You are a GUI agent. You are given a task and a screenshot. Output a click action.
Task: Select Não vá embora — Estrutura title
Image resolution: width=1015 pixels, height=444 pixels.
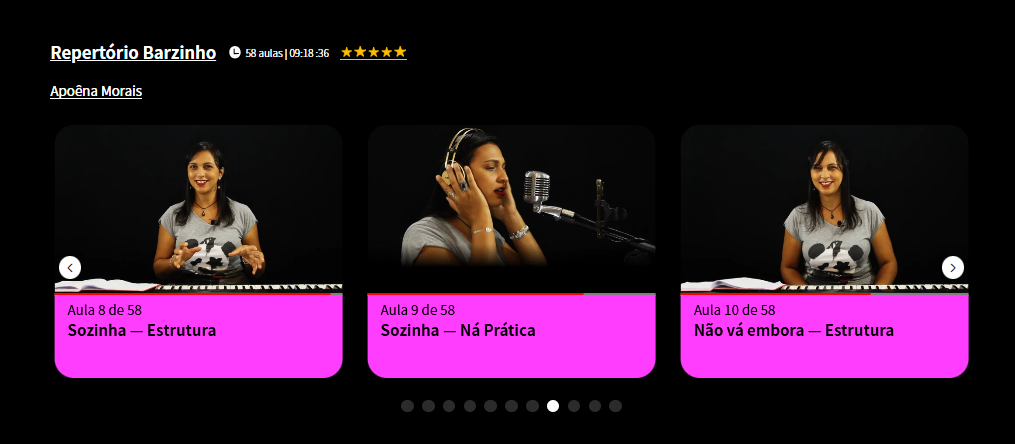pyautogui.click(x=794, y=331)
